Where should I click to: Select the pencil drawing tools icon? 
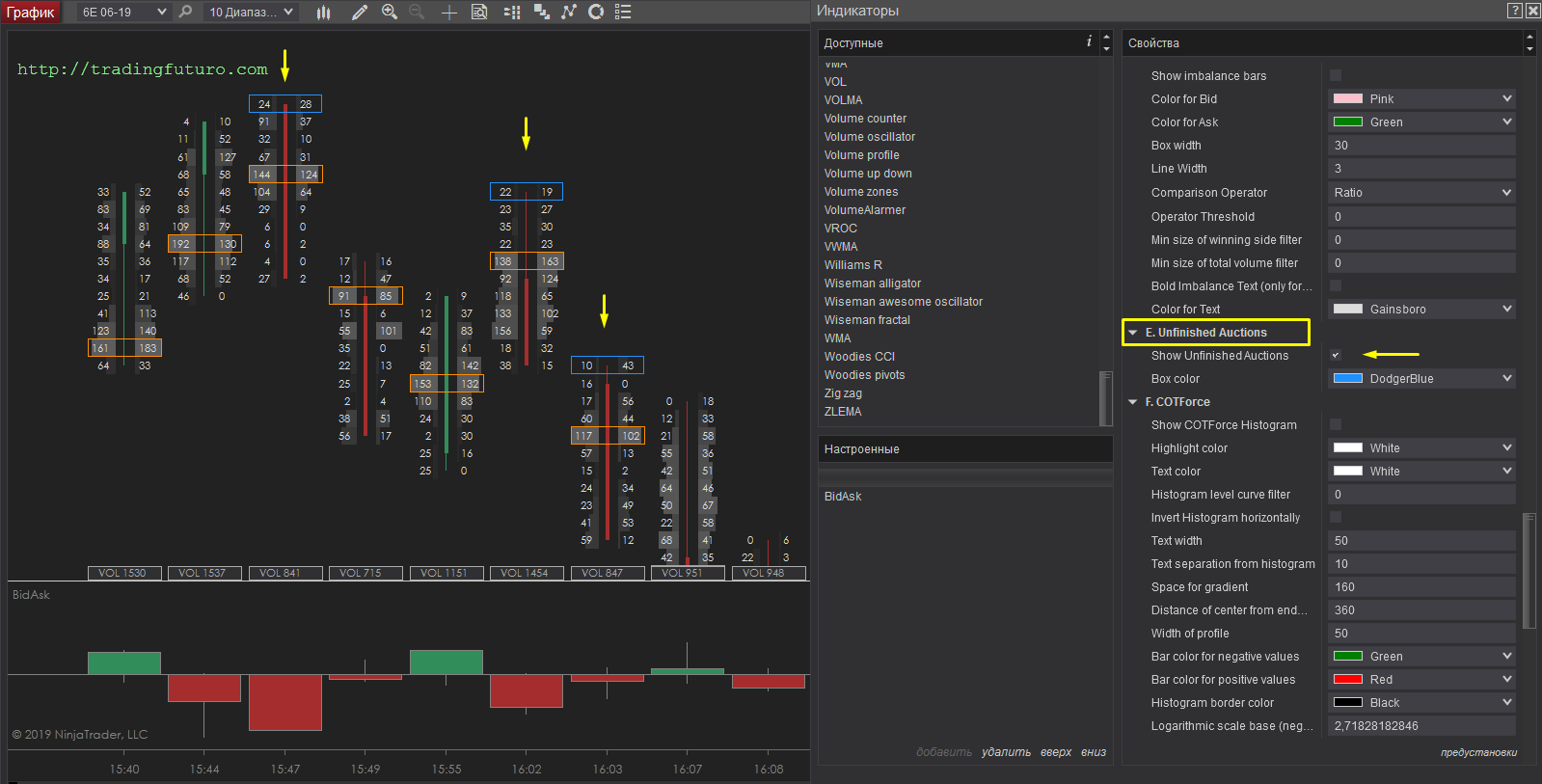coord(360,13)
